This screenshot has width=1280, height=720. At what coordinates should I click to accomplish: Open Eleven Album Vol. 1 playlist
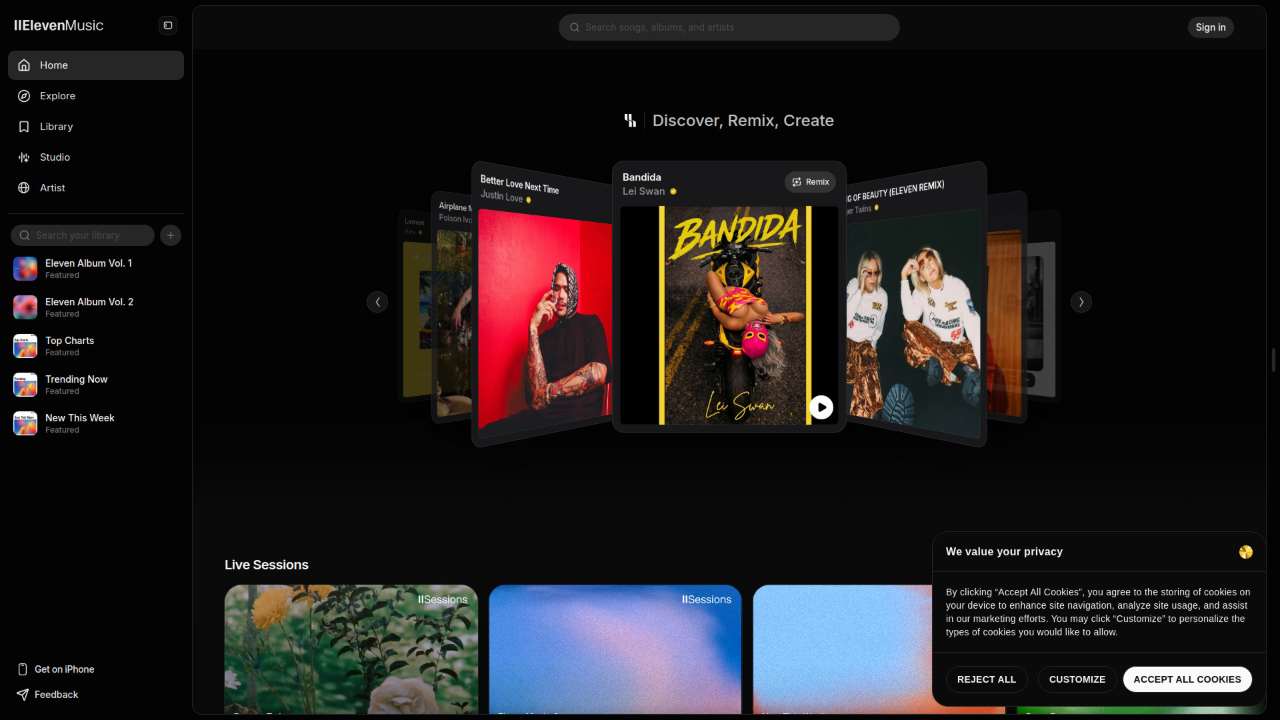[x=96, y=269]
